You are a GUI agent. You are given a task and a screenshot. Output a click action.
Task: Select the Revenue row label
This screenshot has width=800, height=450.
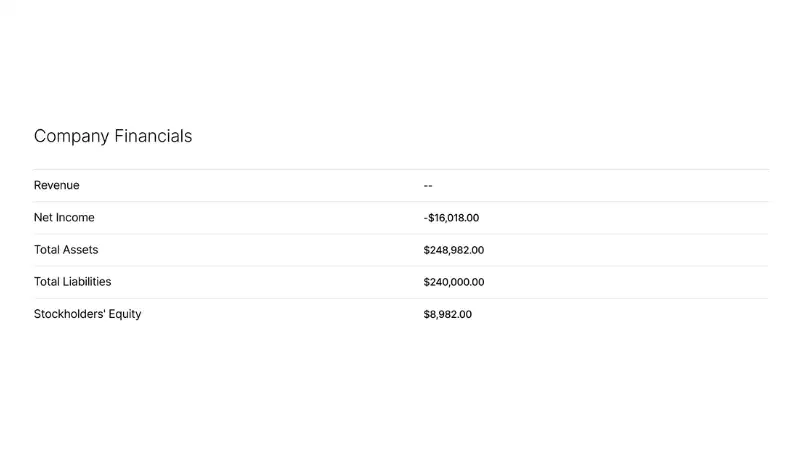click(x=57, y=185)
